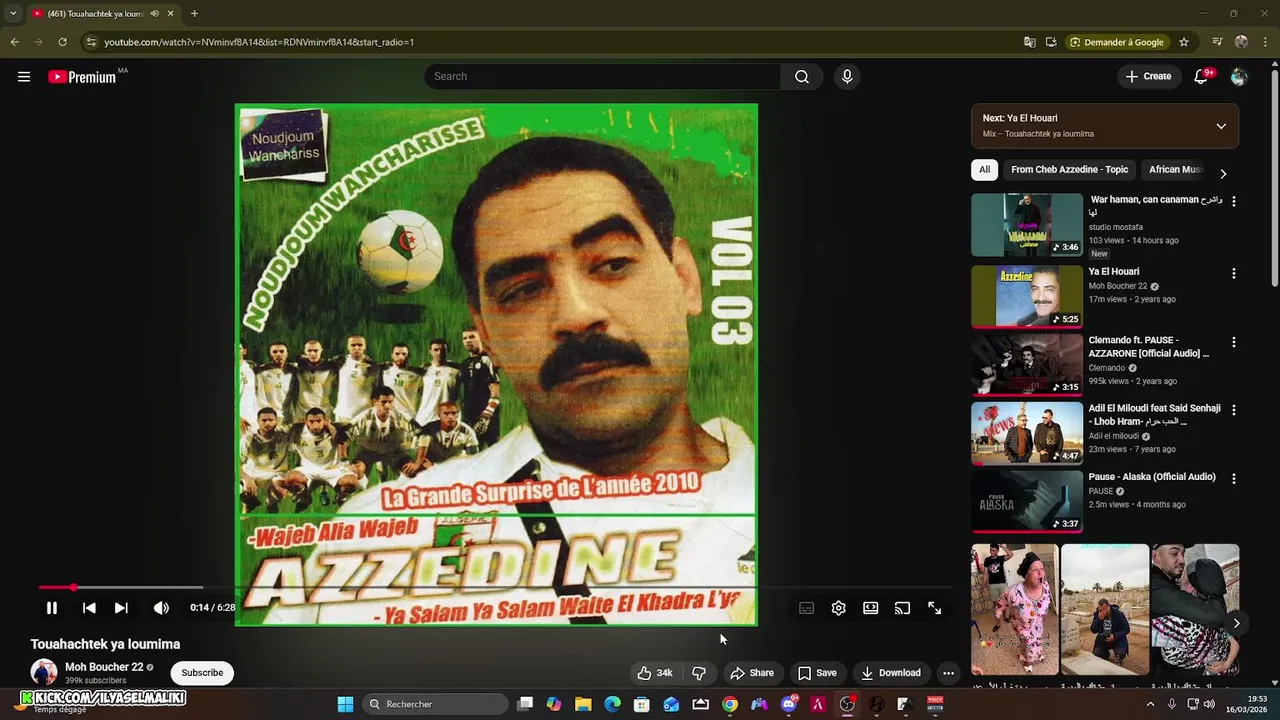
Task: Open Chrome three-dot menu
Action: 1266,42
